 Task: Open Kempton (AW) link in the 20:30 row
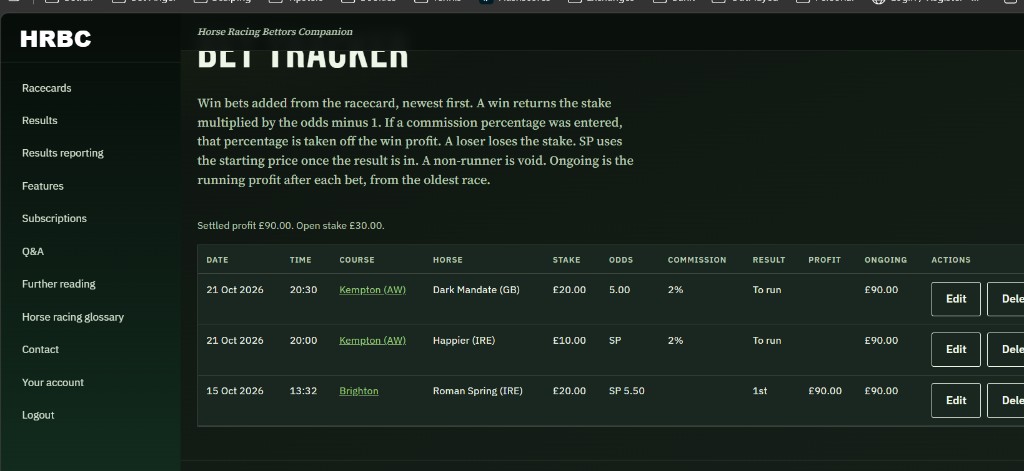point(372,289)
